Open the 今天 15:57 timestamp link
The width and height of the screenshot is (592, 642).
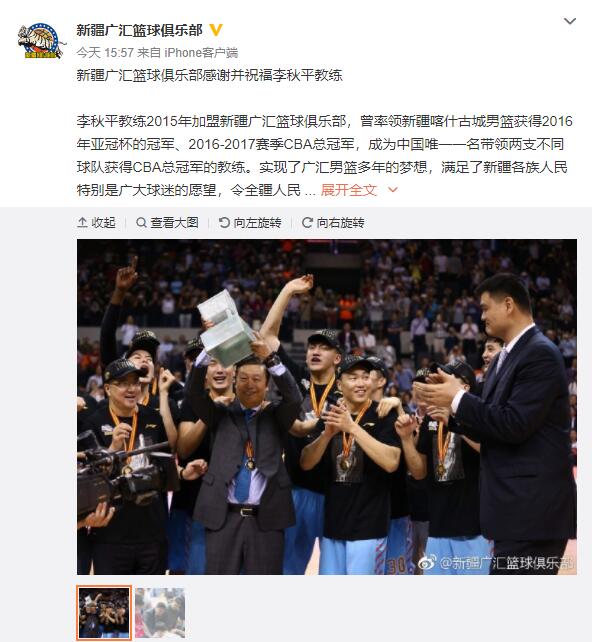pos(105,52)
